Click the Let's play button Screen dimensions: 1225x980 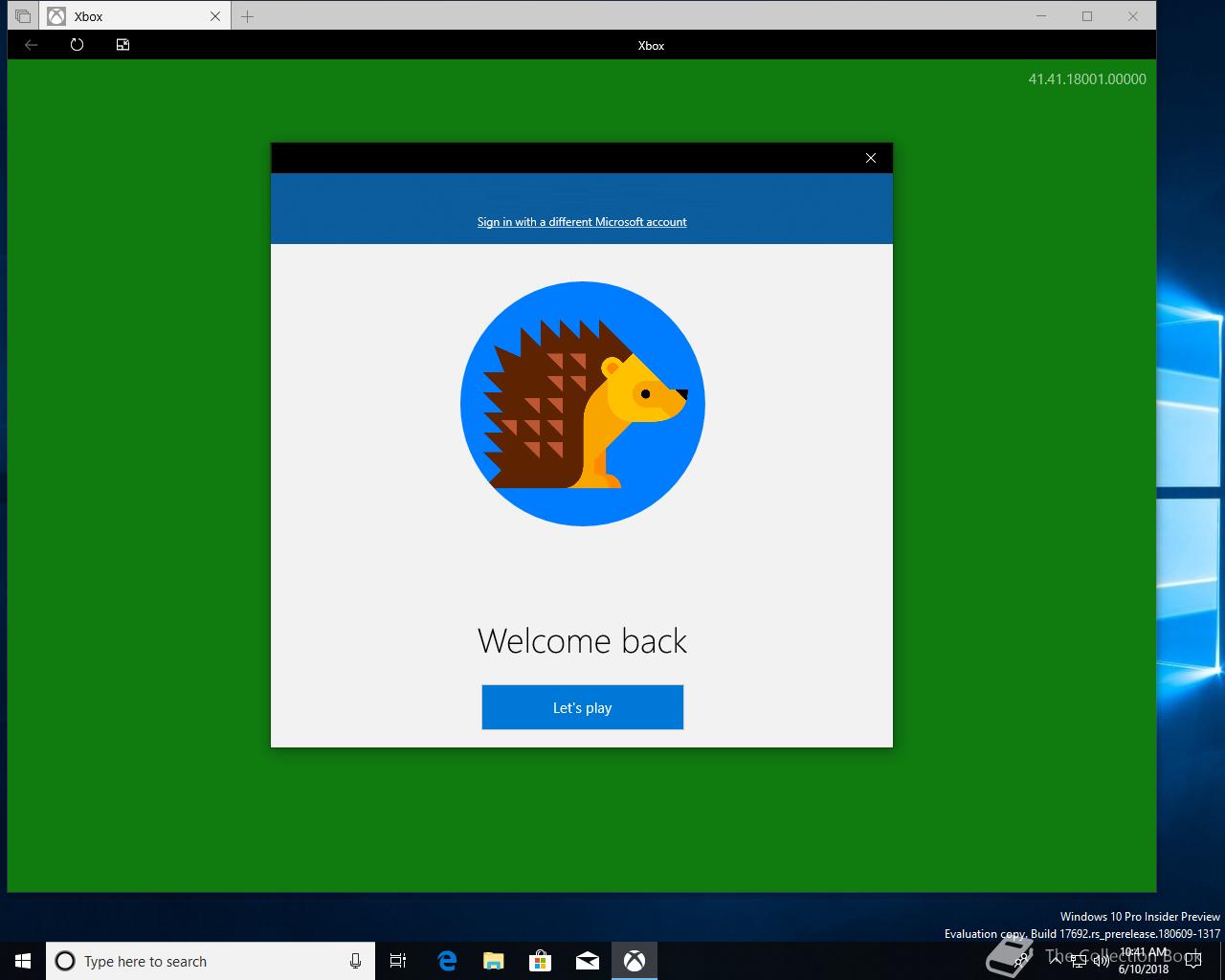(582, 707)
